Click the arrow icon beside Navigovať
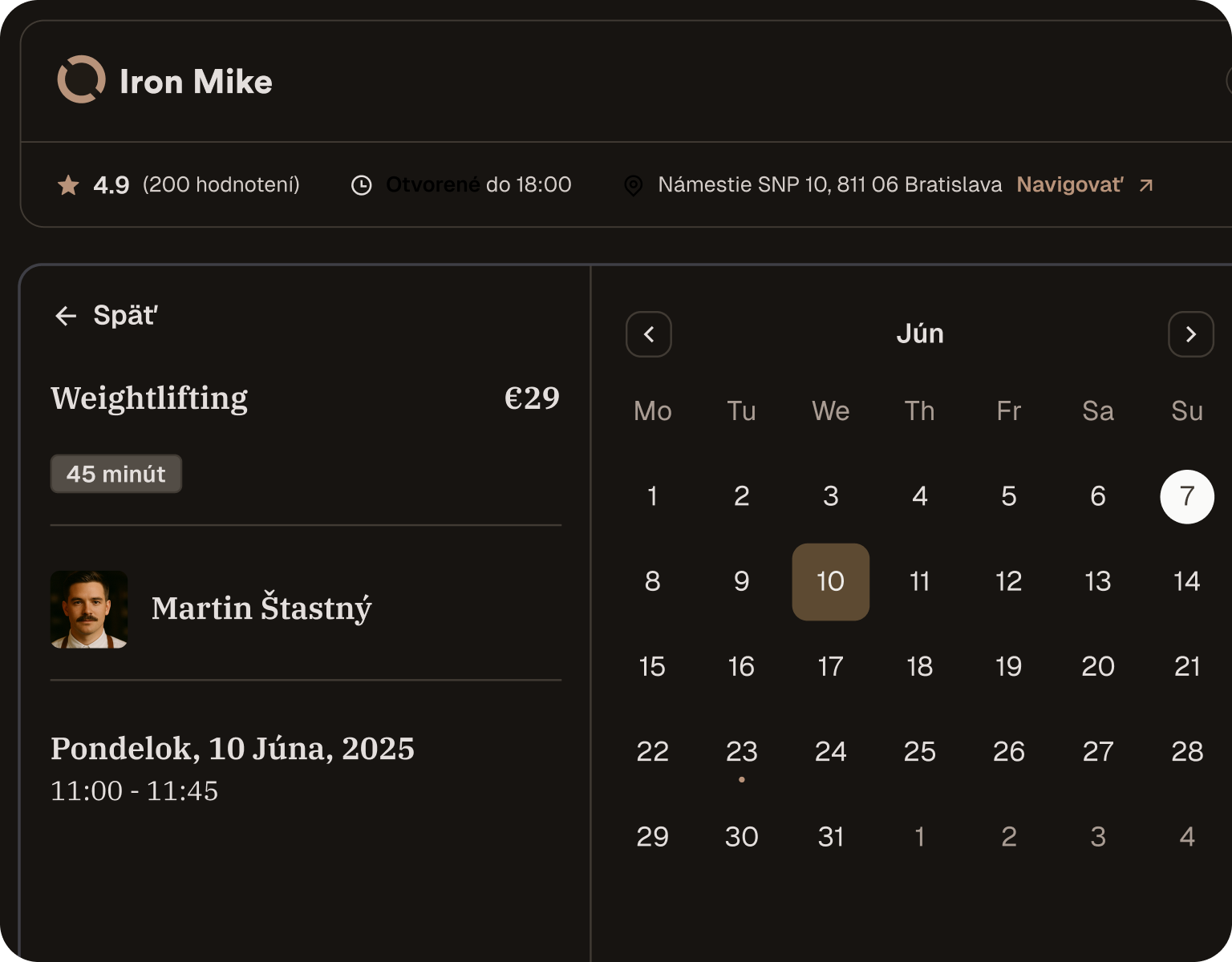The width and height of the screenshot is (1232, 962). (x=1146, y=185)
